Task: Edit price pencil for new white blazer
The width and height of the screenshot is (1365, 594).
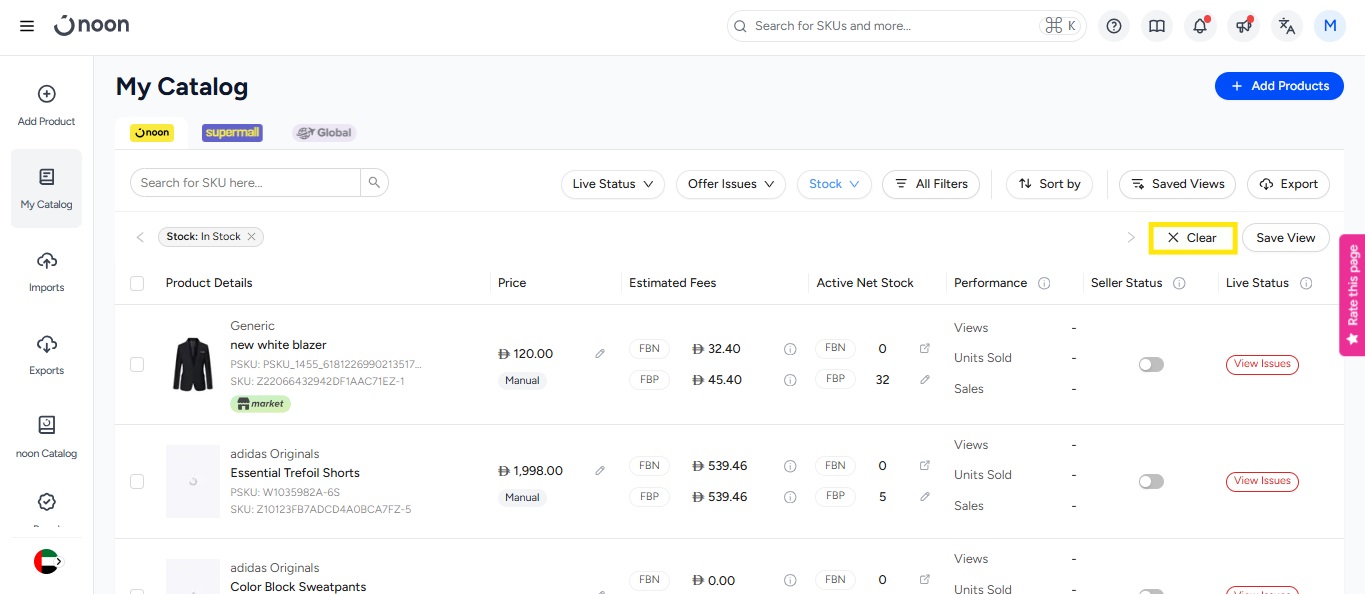Action: 600,354
